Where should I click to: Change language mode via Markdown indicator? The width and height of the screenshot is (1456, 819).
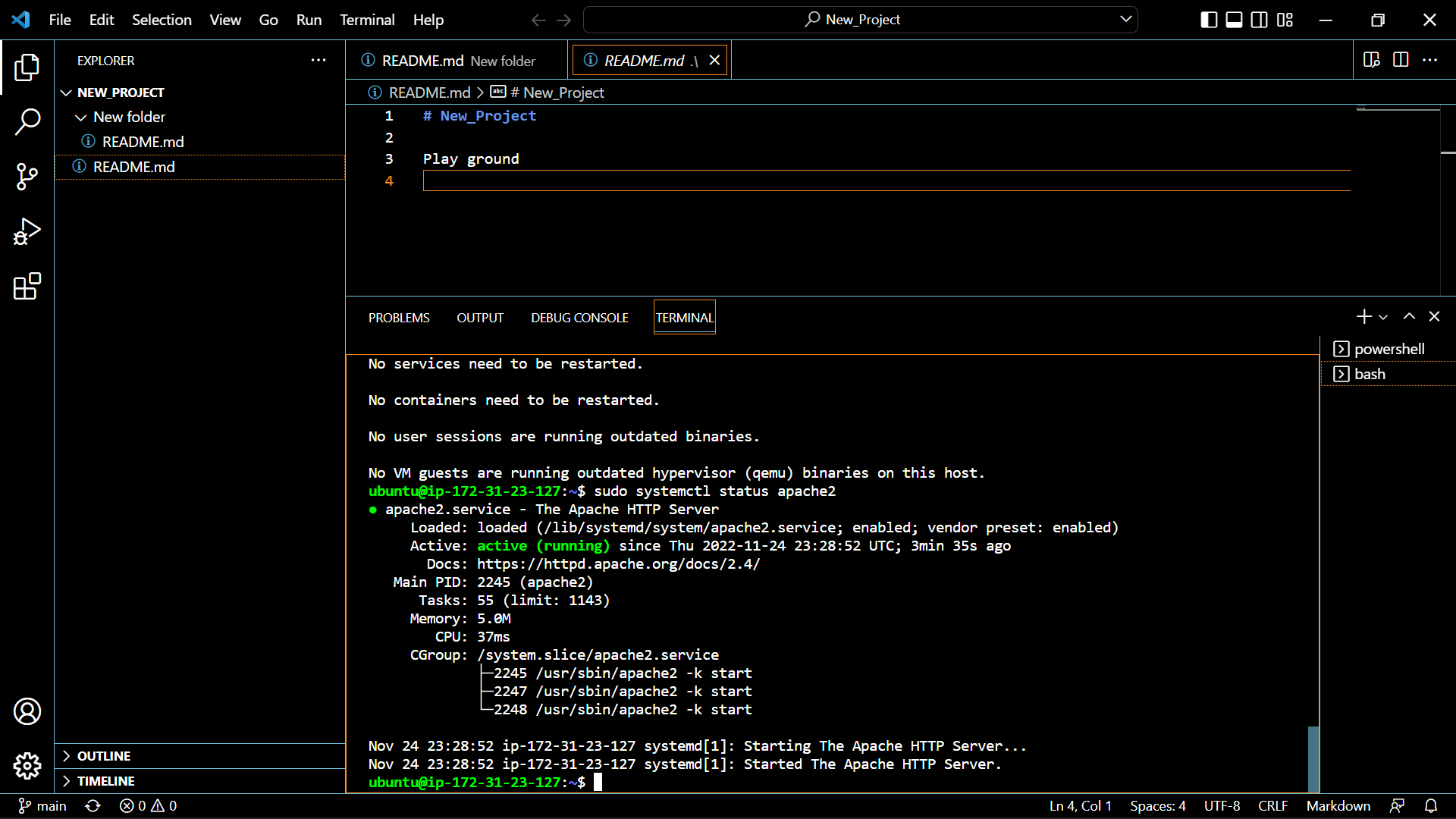(1338, 805)
